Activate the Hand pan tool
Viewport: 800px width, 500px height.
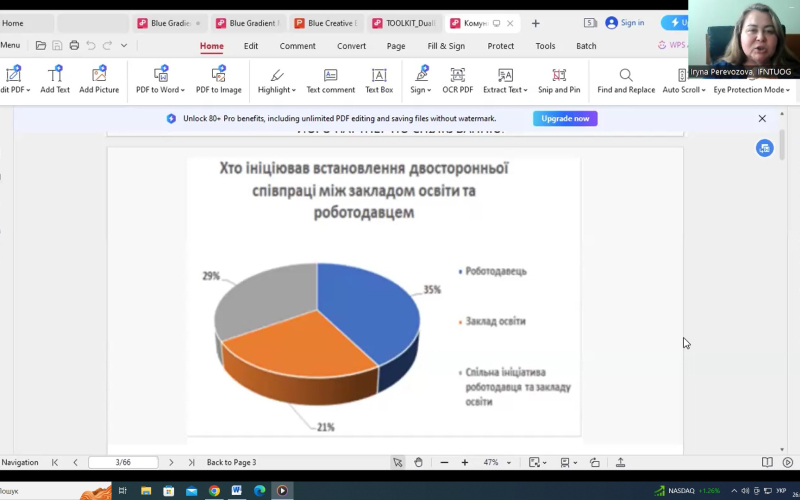click(x=418, y=462)
